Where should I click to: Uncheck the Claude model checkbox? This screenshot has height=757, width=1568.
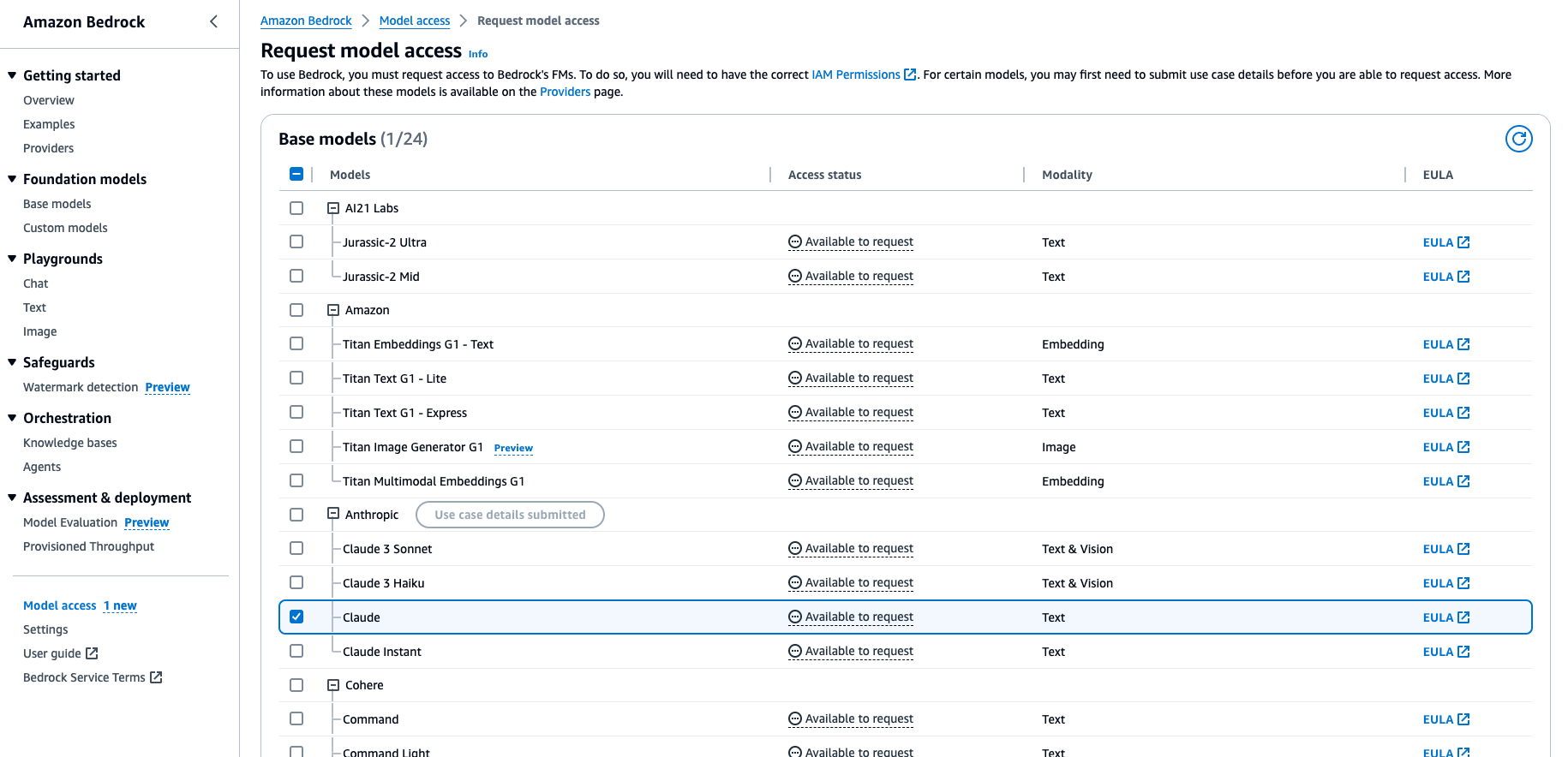[296, 617]
